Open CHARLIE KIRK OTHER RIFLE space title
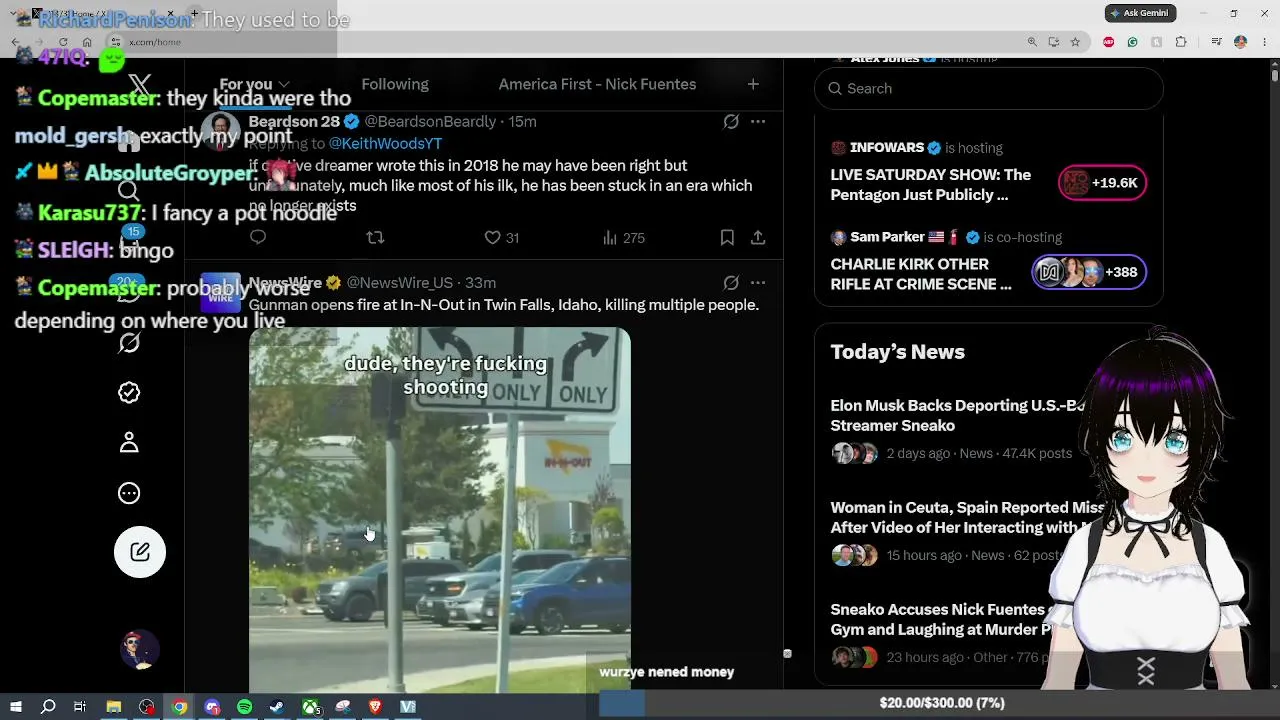The image size is (1280, 720). [x=921, y=274]
